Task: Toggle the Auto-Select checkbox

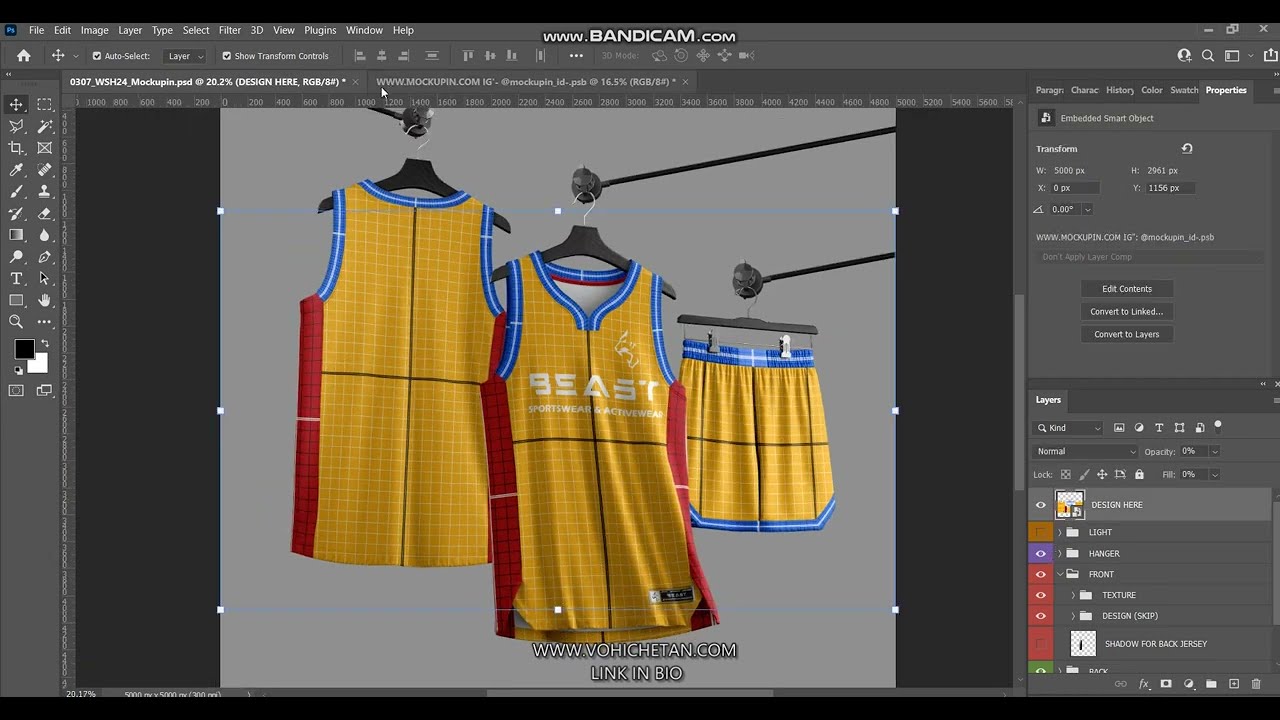Action: tap(97, 56)
